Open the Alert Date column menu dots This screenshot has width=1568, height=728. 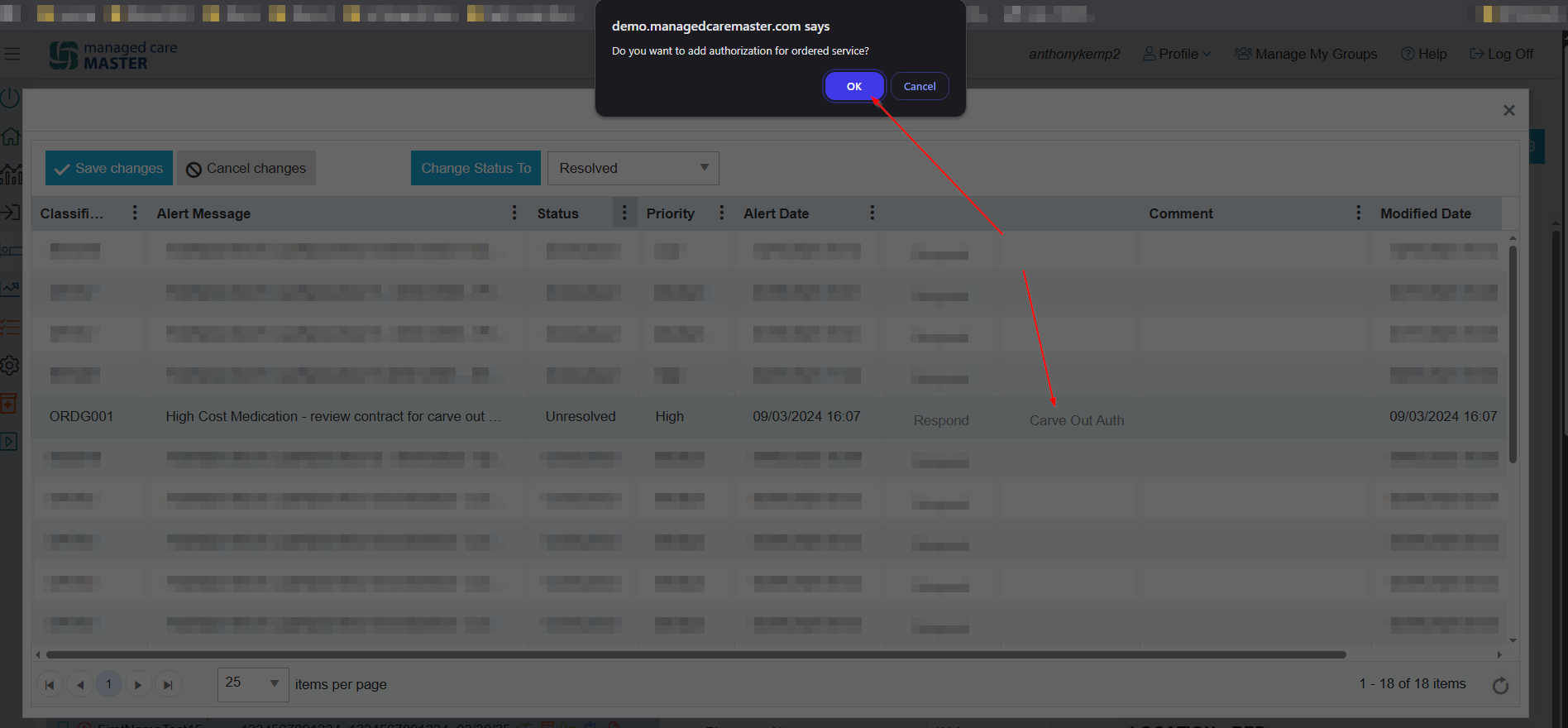(872, 213)
